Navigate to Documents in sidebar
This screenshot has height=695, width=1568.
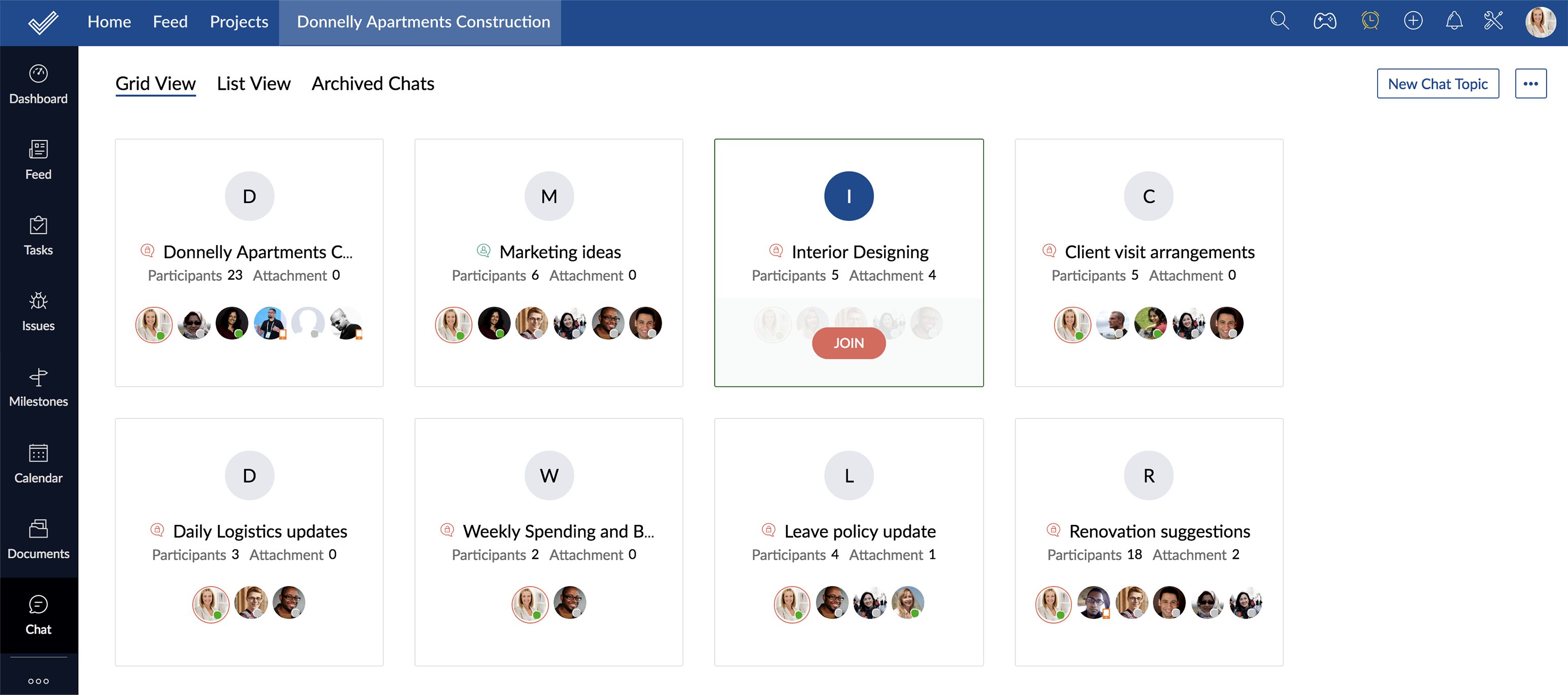click(x=38, y=538)
